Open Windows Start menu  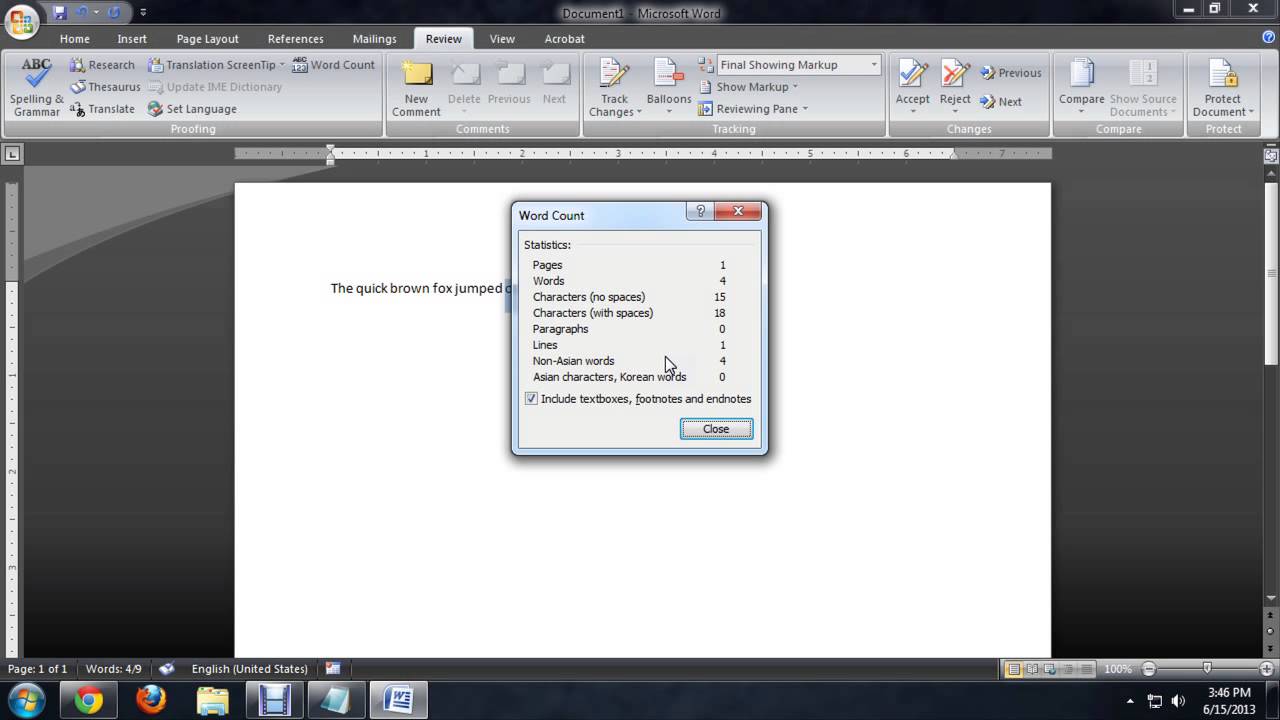coord(24,700)
